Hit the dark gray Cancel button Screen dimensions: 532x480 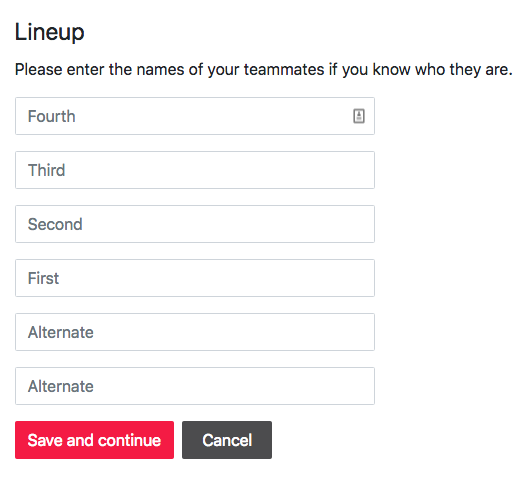point(227,440)
